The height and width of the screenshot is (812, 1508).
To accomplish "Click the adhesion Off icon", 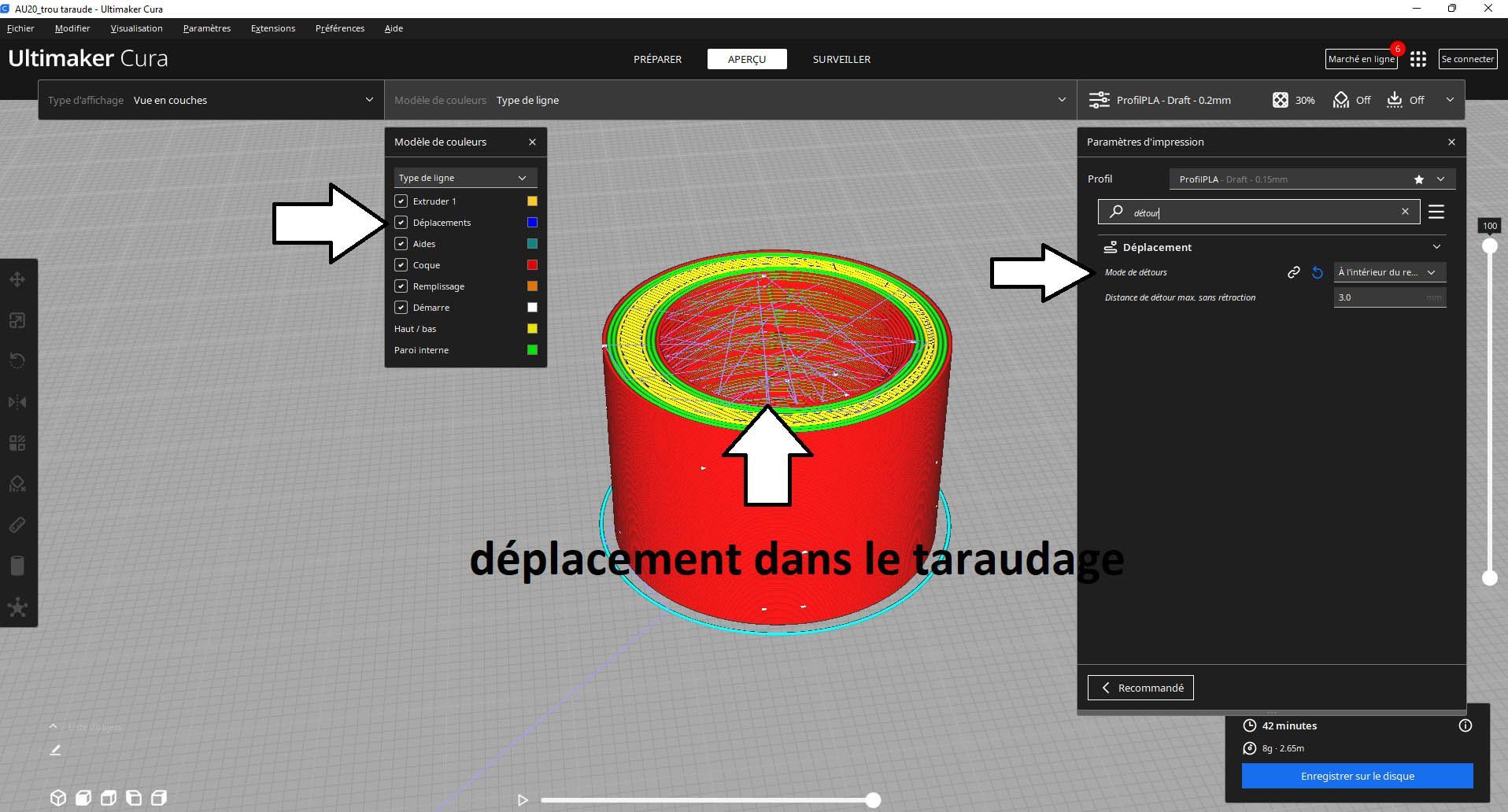I will [x=1395, y=100].
